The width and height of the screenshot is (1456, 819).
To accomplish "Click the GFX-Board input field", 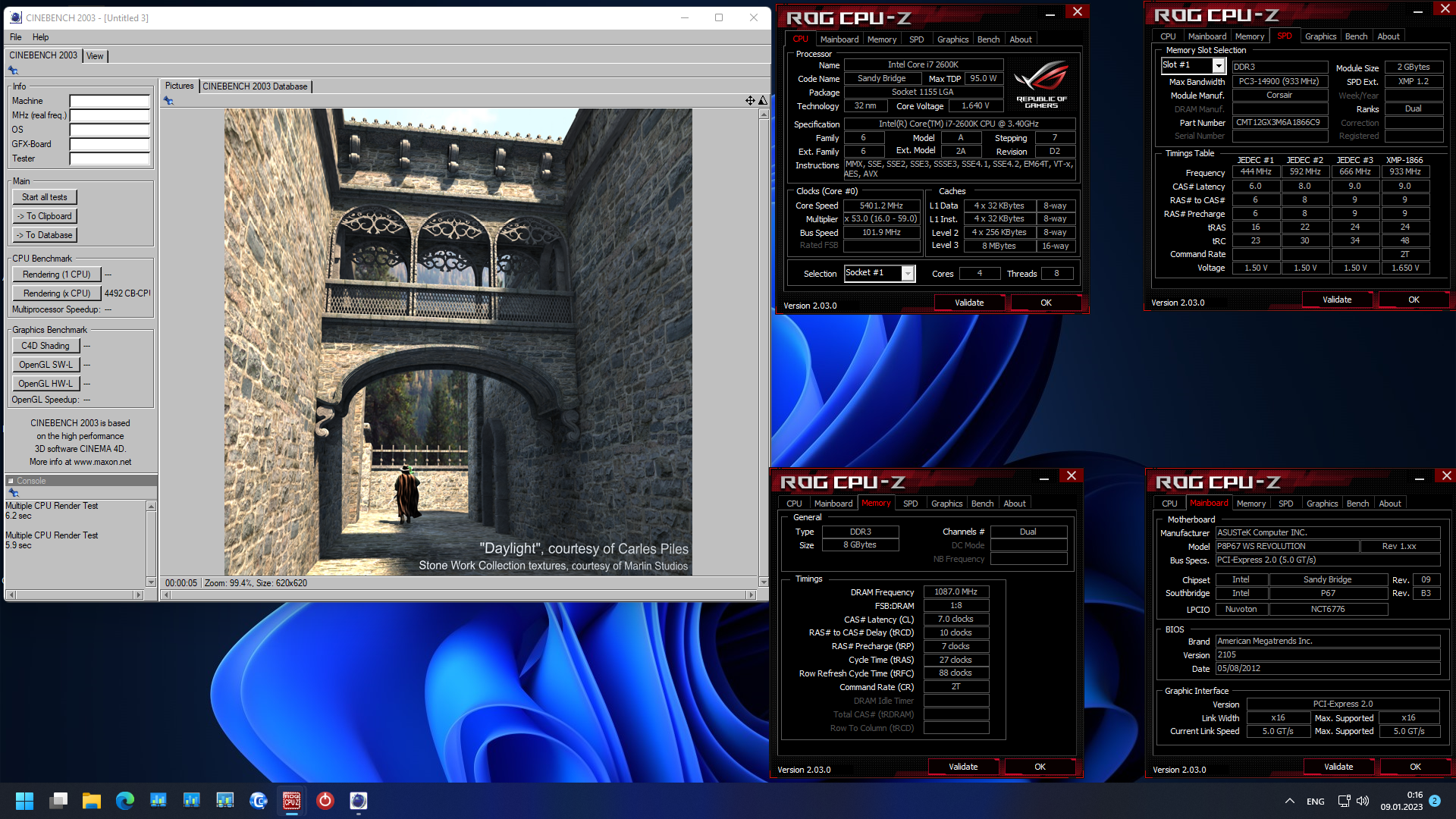I will 110,144.
